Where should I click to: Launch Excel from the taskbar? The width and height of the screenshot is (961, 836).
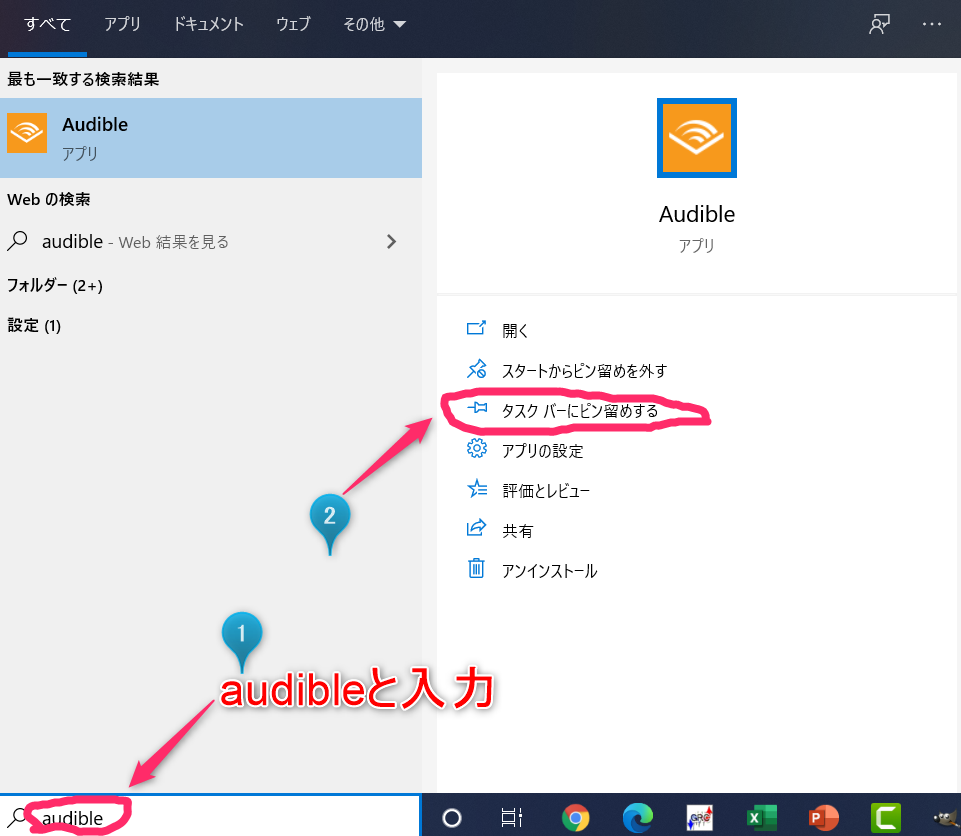[x=762, y=818]
